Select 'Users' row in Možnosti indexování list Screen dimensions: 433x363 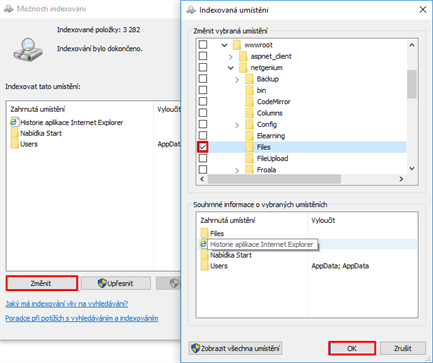point(93,144)
